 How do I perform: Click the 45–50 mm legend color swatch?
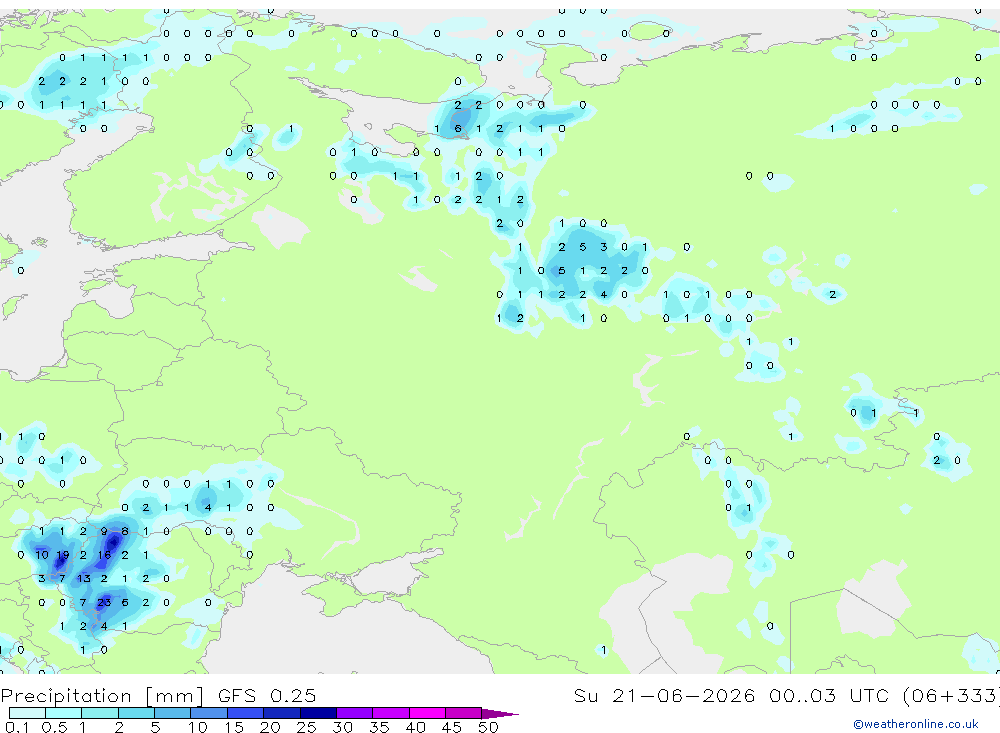coord(464,713)
